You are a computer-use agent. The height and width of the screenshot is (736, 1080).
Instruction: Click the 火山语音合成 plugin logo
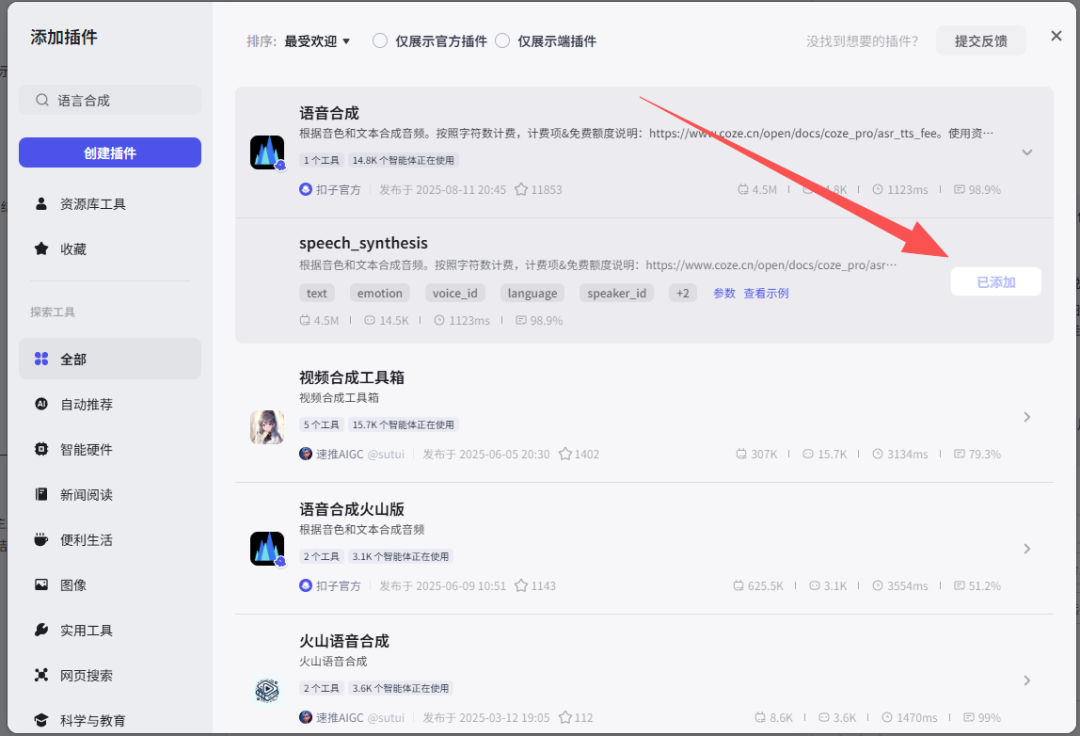[x=267, y=690]
